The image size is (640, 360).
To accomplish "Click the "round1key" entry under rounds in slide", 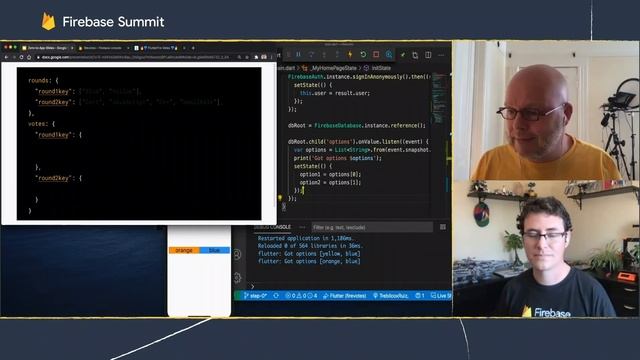I will click(53, 91).
